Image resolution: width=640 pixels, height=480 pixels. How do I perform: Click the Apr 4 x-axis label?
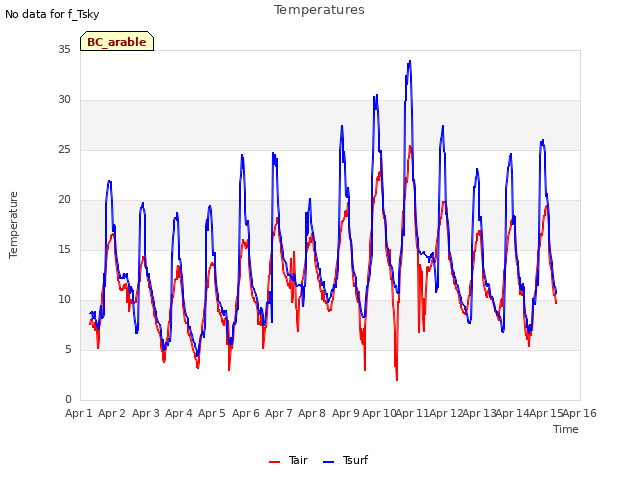179,413
